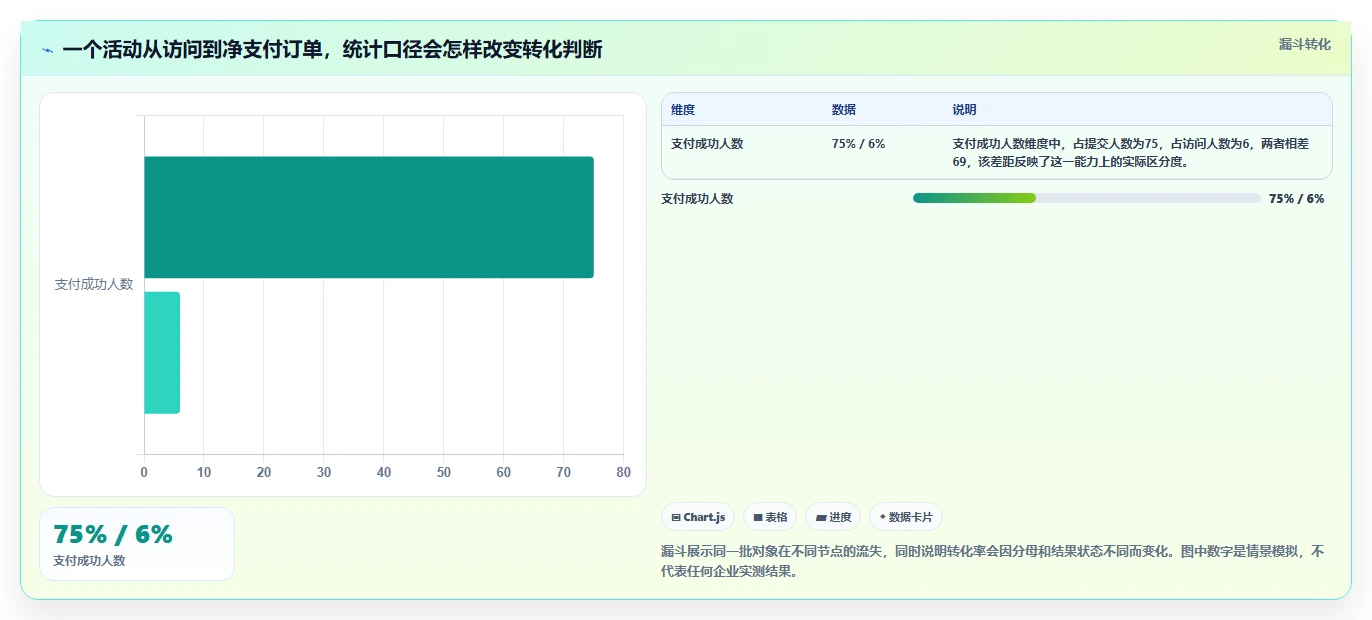
Task: Click the 数据 column header
Action: (x=844, y=110)
